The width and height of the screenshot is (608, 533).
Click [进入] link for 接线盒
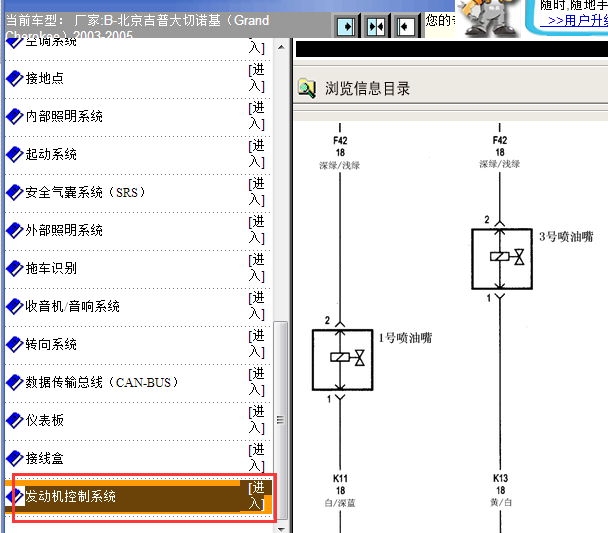coord(257,458)
